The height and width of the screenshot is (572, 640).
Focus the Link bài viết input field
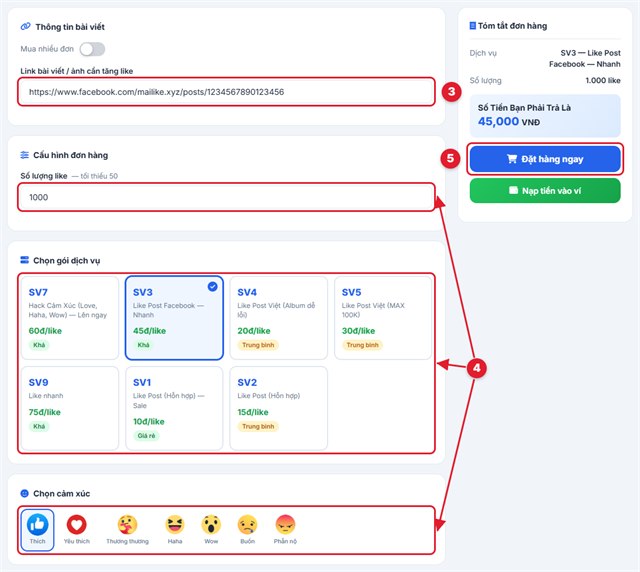click(x=227, y=92)
